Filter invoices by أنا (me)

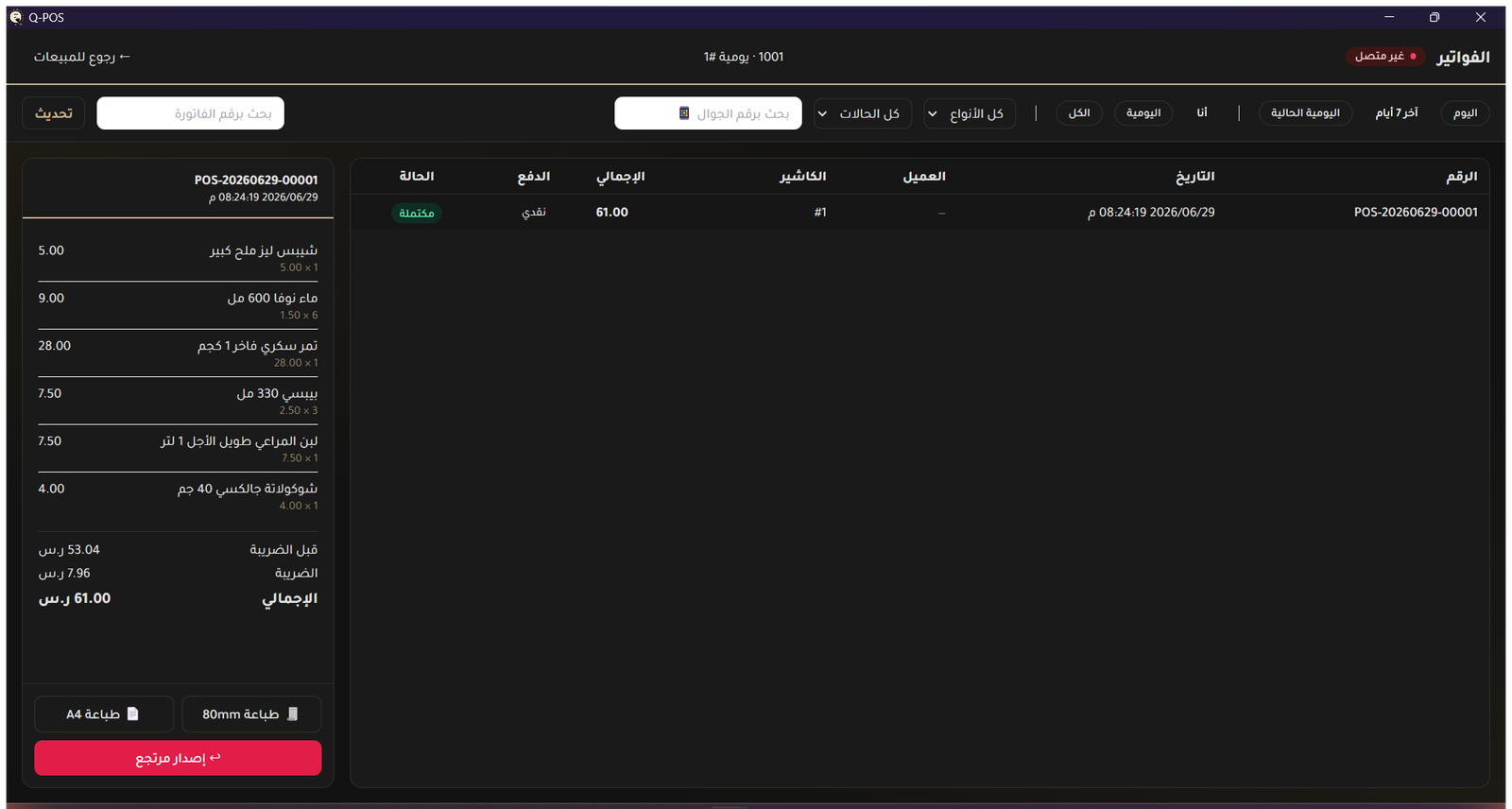click(x=1202, y=112)
